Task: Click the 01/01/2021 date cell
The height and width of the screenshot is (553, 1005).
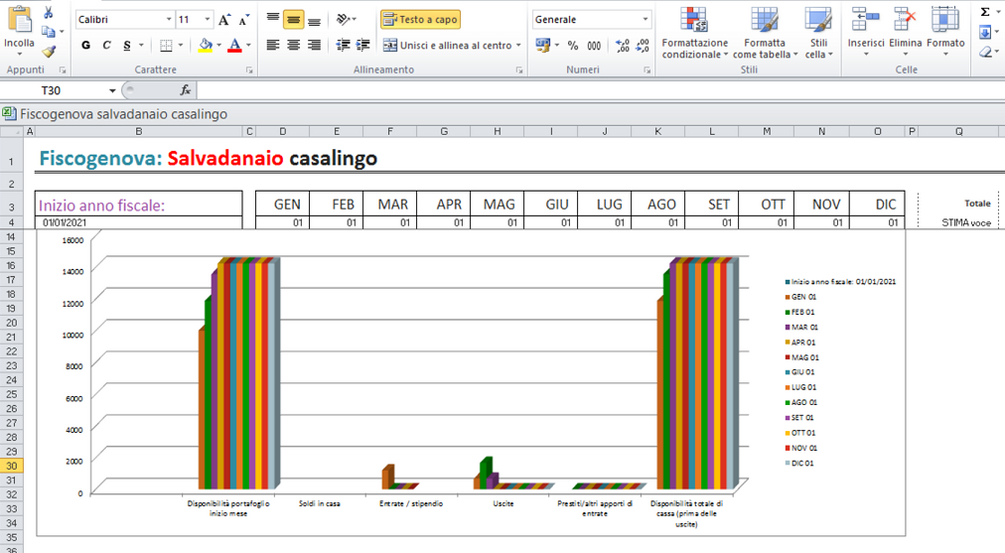Action: click(x=138, y=222)
